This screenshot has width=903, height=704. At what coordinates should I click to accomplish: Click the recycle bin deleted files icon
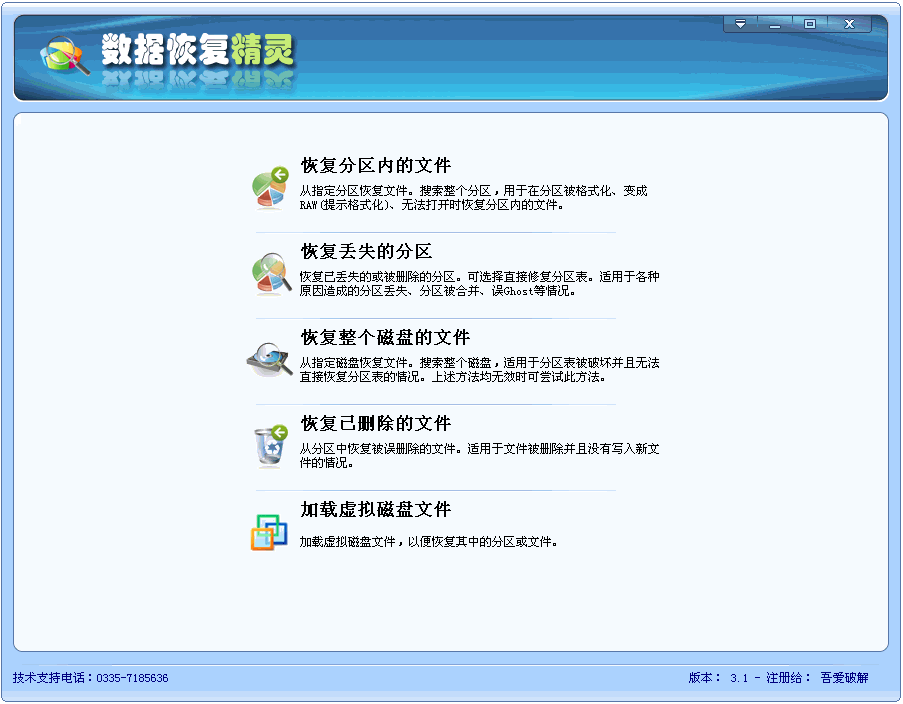[269, 446]
